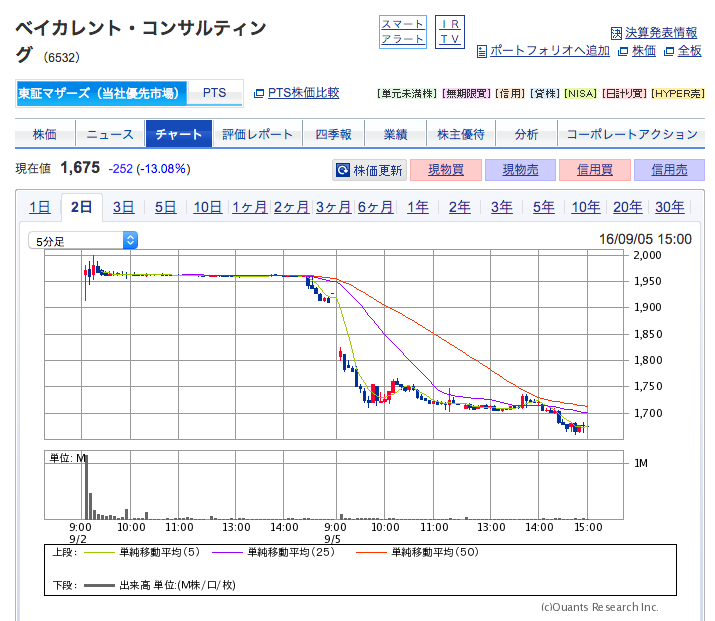Open the コーポレートアクション tab

pos(632,134)
